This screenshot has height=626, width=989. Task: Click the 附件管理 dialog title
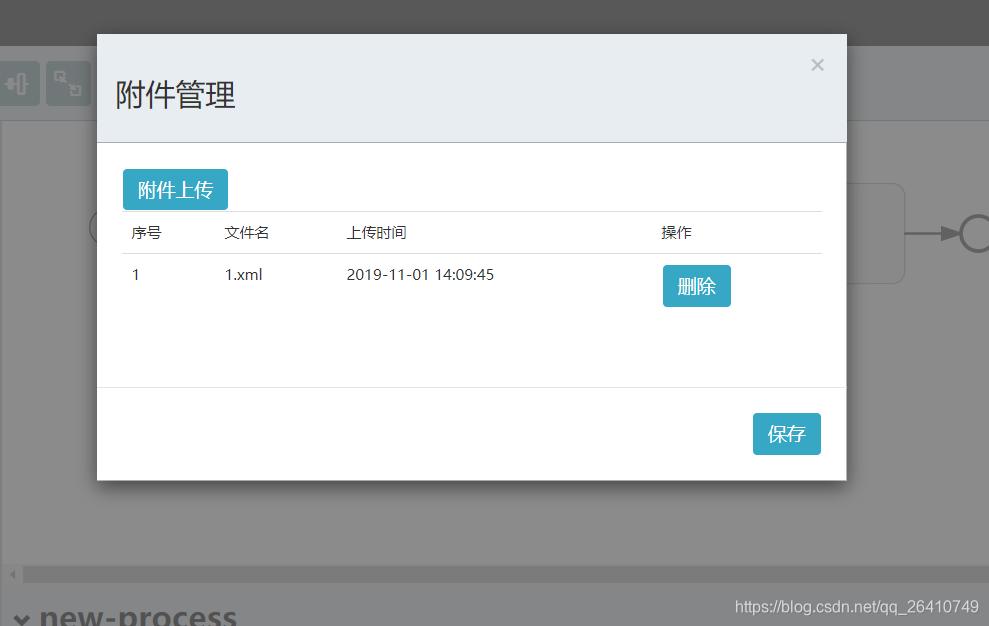(x=175, y=95)
